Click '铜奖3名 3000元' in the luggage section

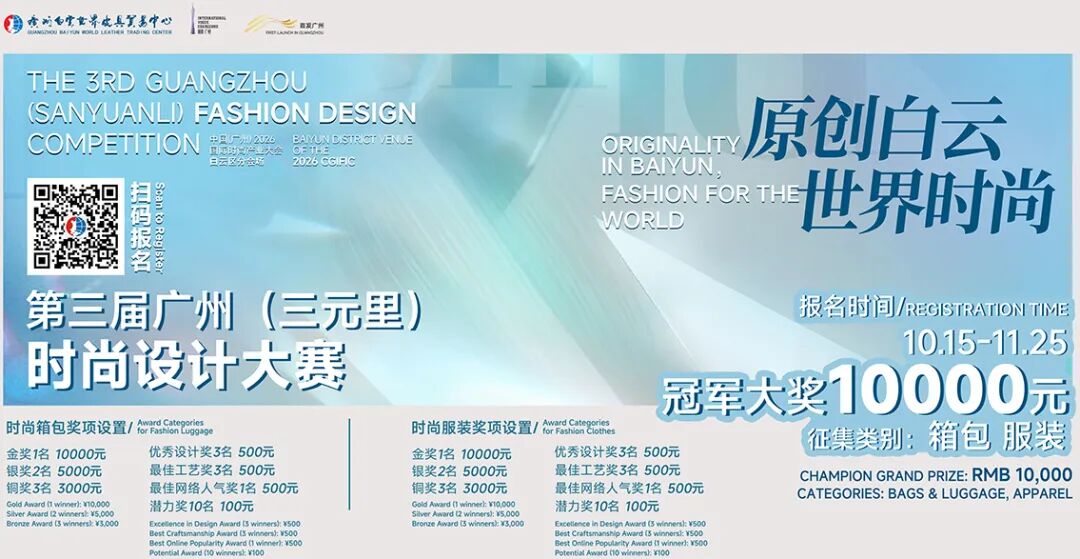pyautogui.click(x=54, y=489)
